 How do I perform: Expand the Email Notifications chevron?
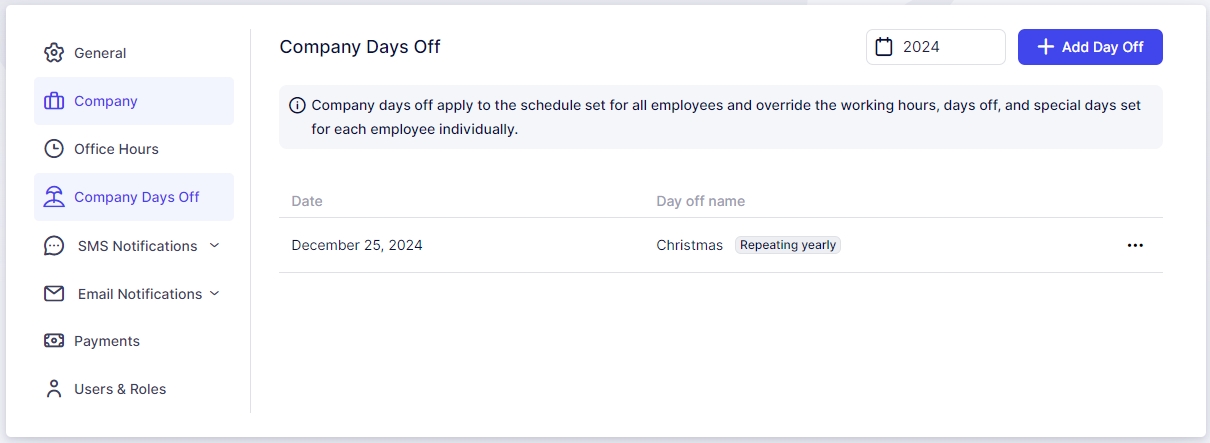tap(214, 293)
